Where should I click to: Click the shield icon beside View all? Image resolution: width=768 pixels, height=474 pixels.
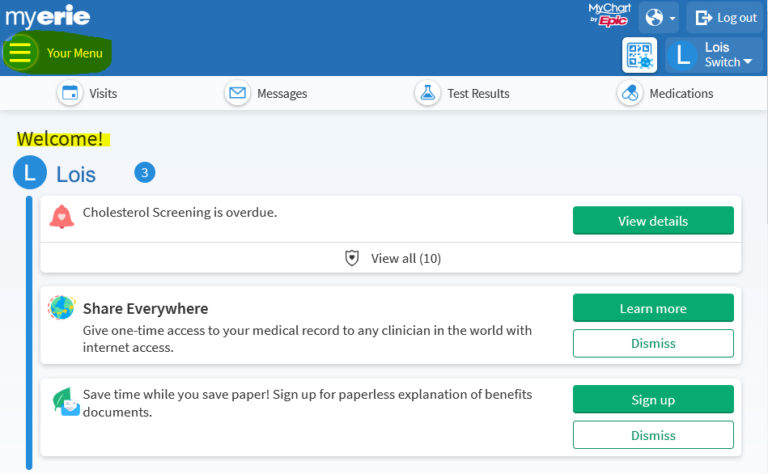pos(352,258)
